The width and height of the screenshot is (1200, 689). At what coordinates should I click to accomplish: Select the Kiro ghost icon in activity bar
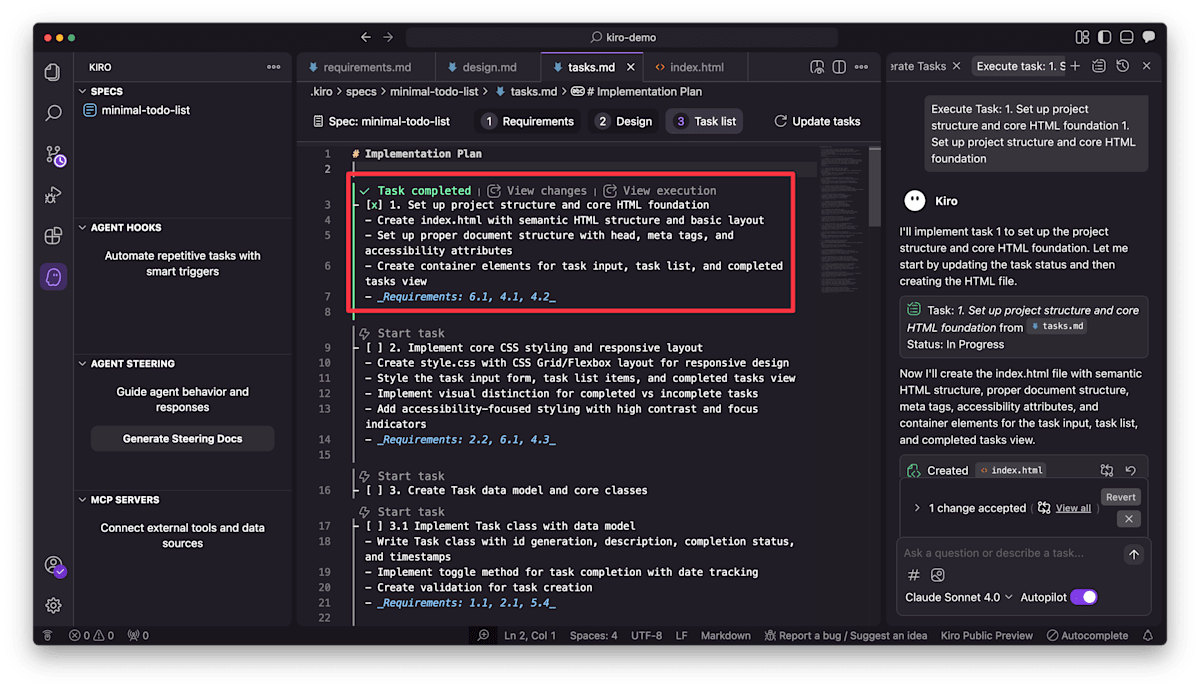(x=53, y=277)
